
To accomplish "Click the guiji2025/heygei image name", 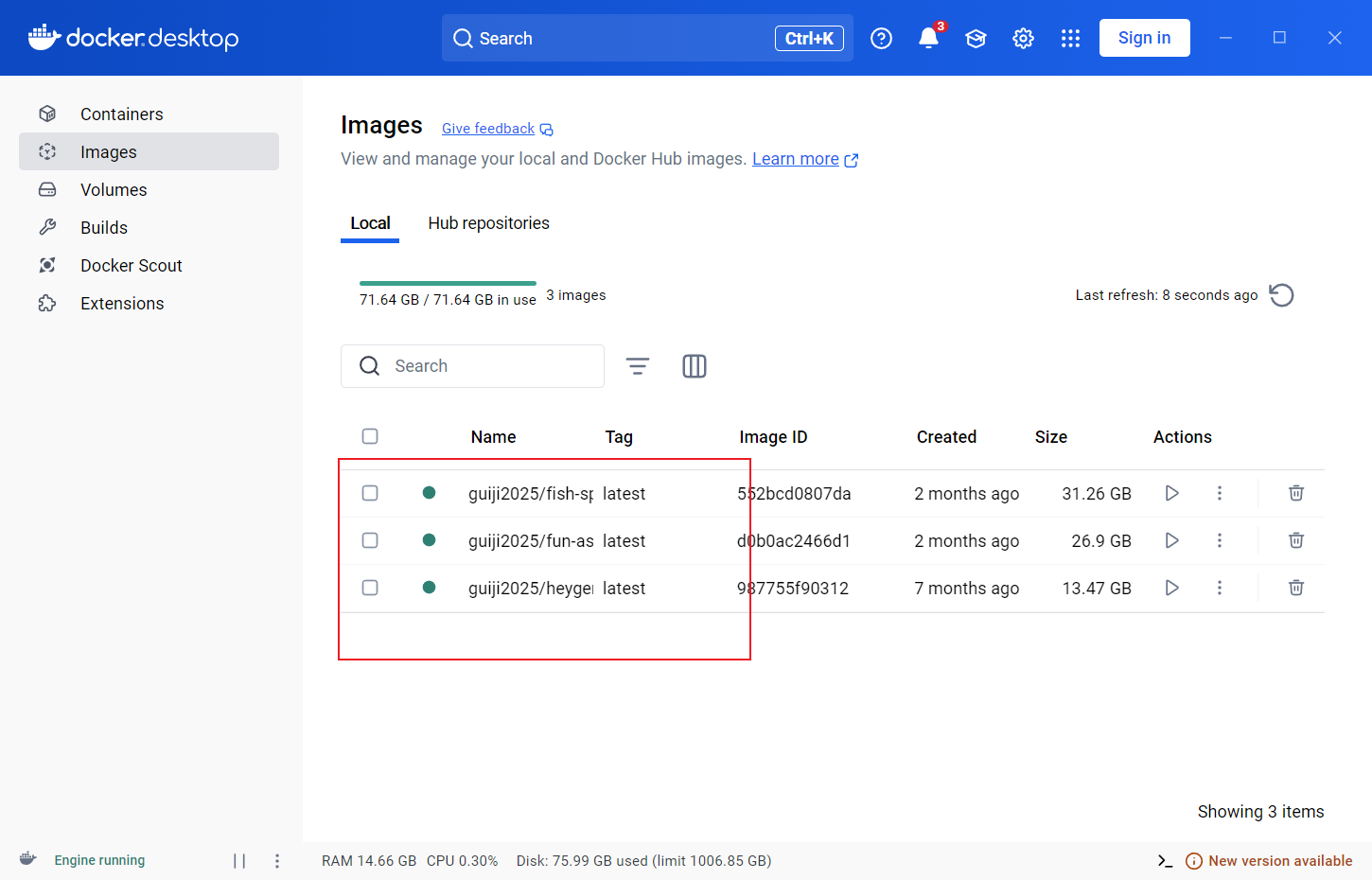I will [531, 589].
